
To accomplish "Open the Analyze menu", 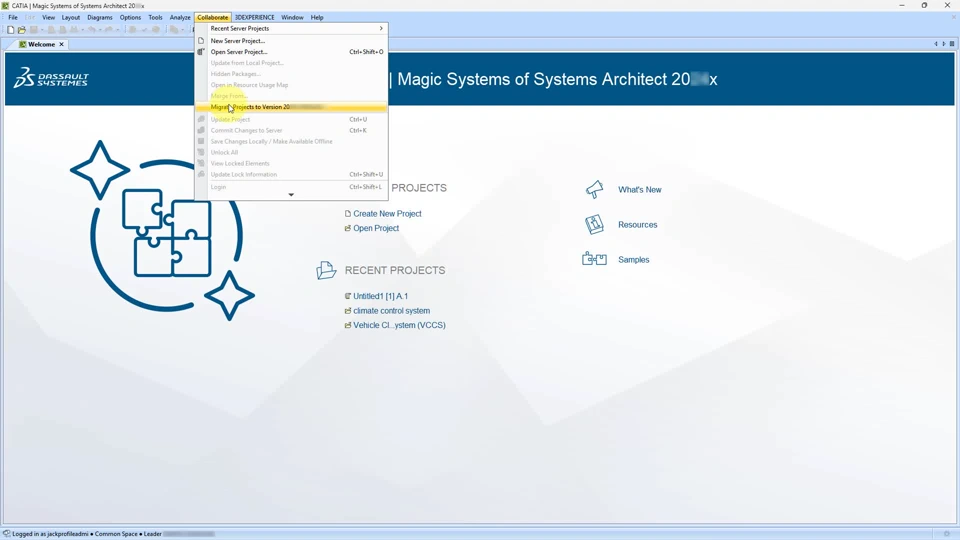I will 180,17.
